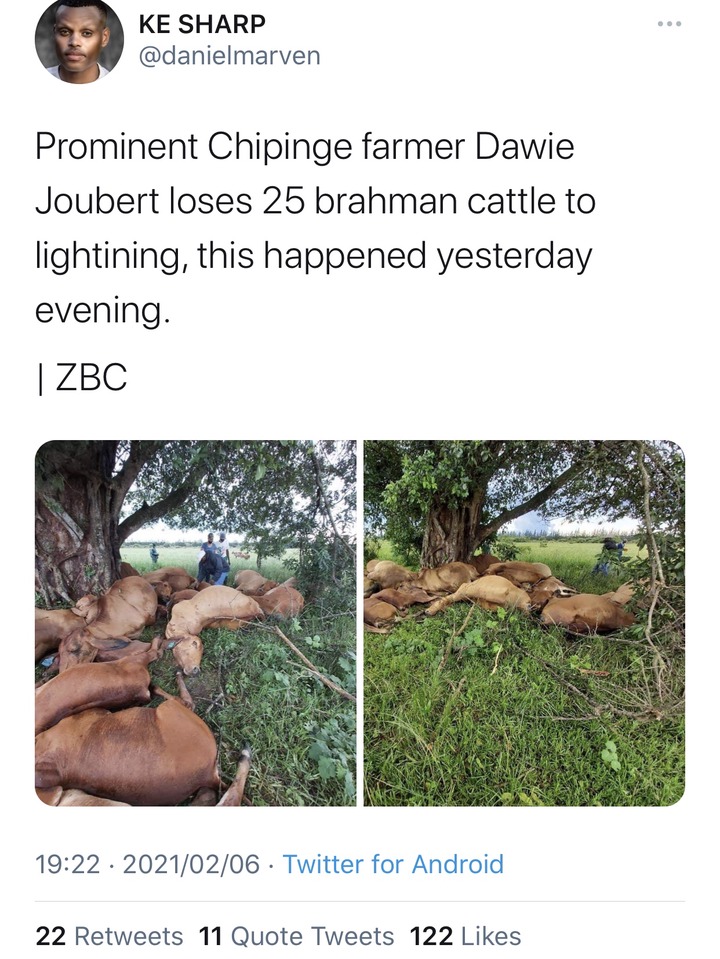This screenshot has height=959, width=720.
Task: Select the tweet text about Dawie Joubert
Action: click(x=315, y=228)
